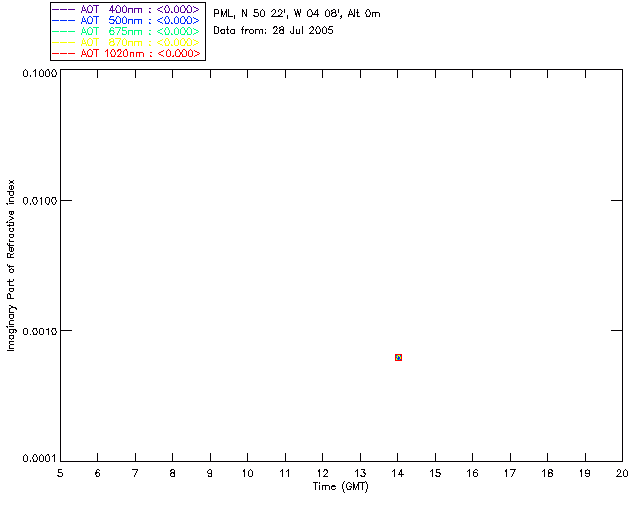
Task: Click the x-axis tick label 10
Action: point(247,473)
